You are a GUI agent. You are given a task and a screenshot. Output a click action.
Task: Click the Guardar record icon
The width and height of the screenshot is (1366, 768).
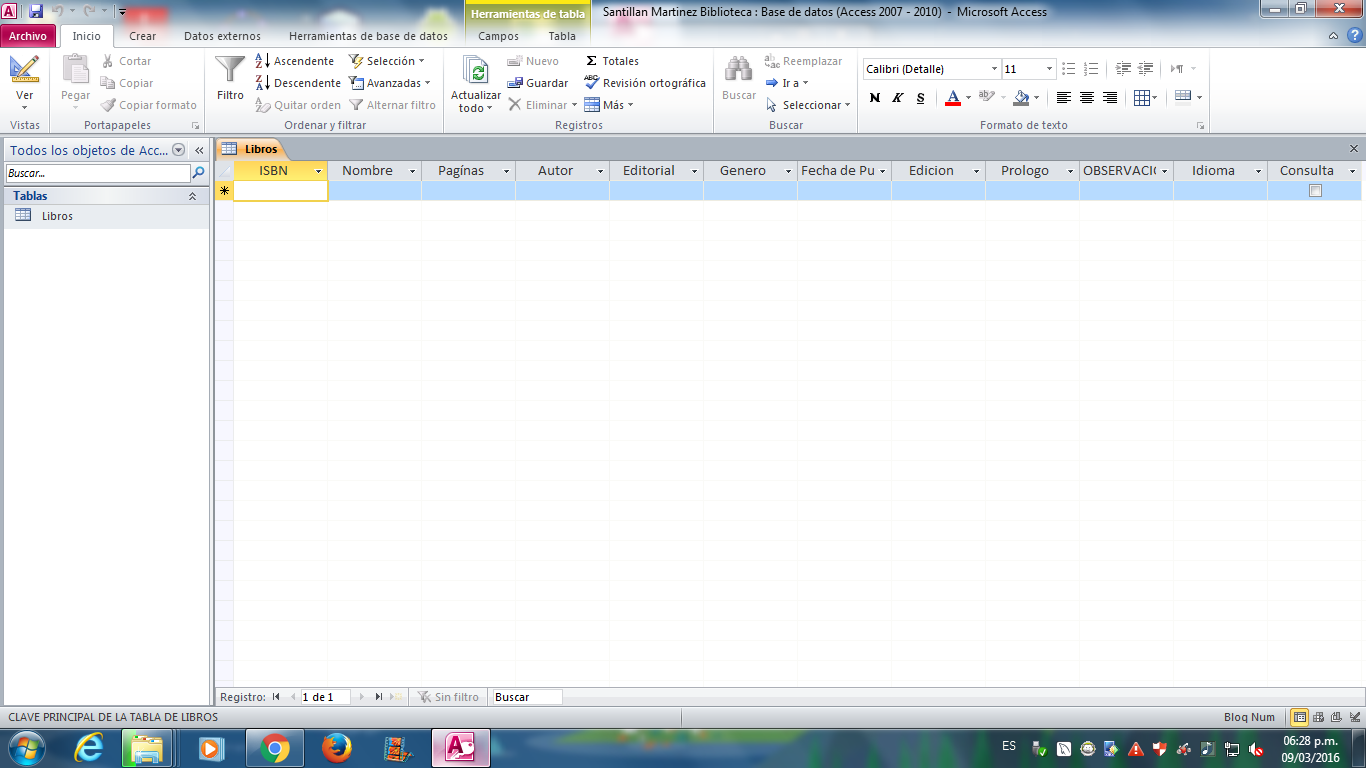coord(516,83)
